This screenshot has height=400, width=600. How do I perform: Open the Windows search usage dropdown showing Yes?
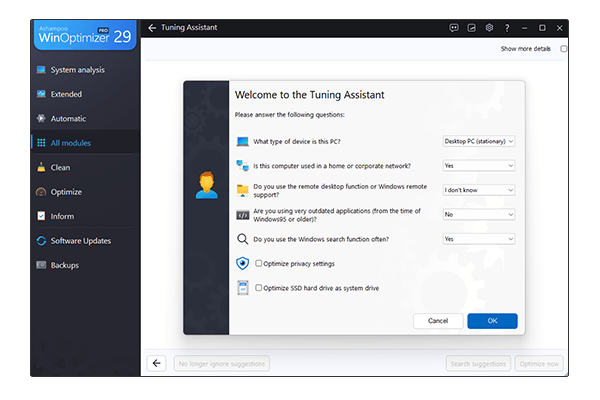[478, 239]
